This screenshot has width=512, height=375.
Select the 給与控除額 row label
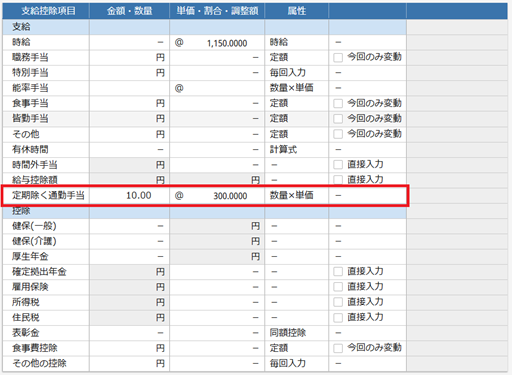[x=35, y=180]
